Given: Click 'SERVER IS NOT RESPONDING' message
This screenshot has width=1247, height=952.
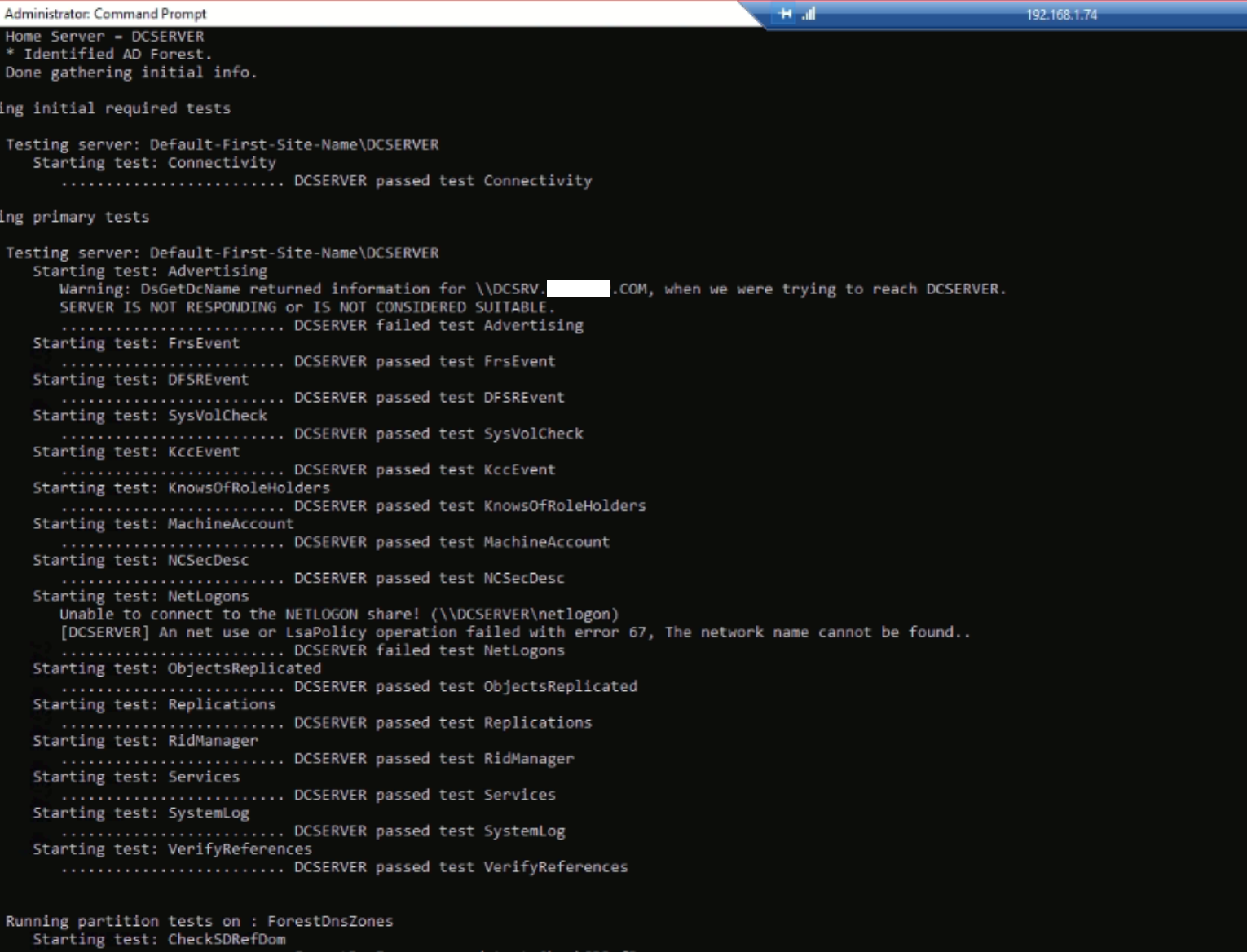Looking at the screenshot, I should coord(306,307).
